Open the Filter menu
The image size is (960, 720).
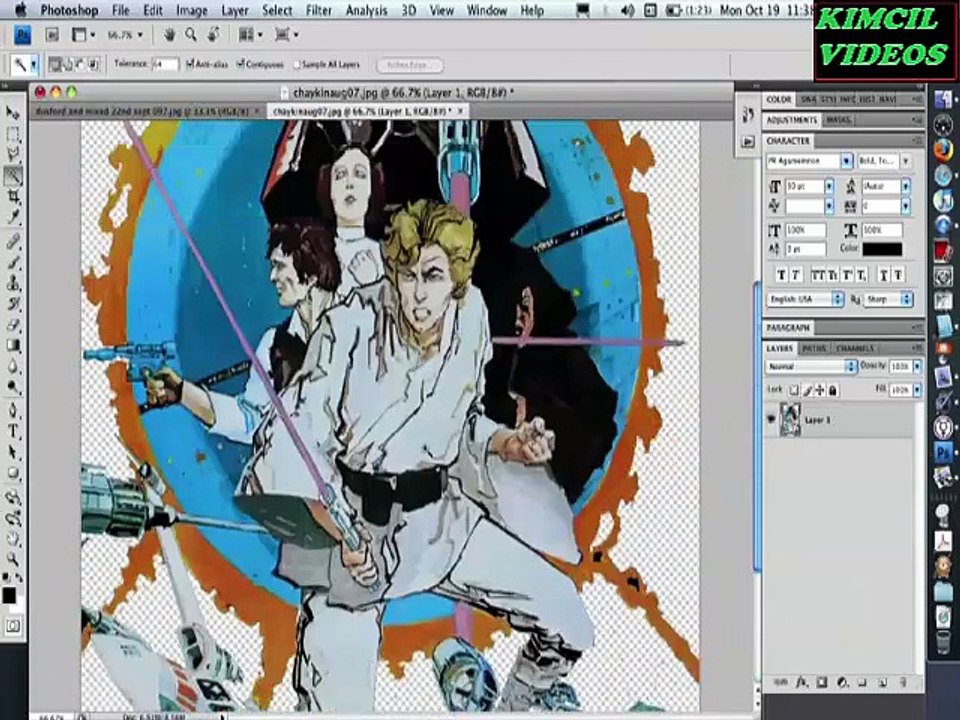click(318, 10)
